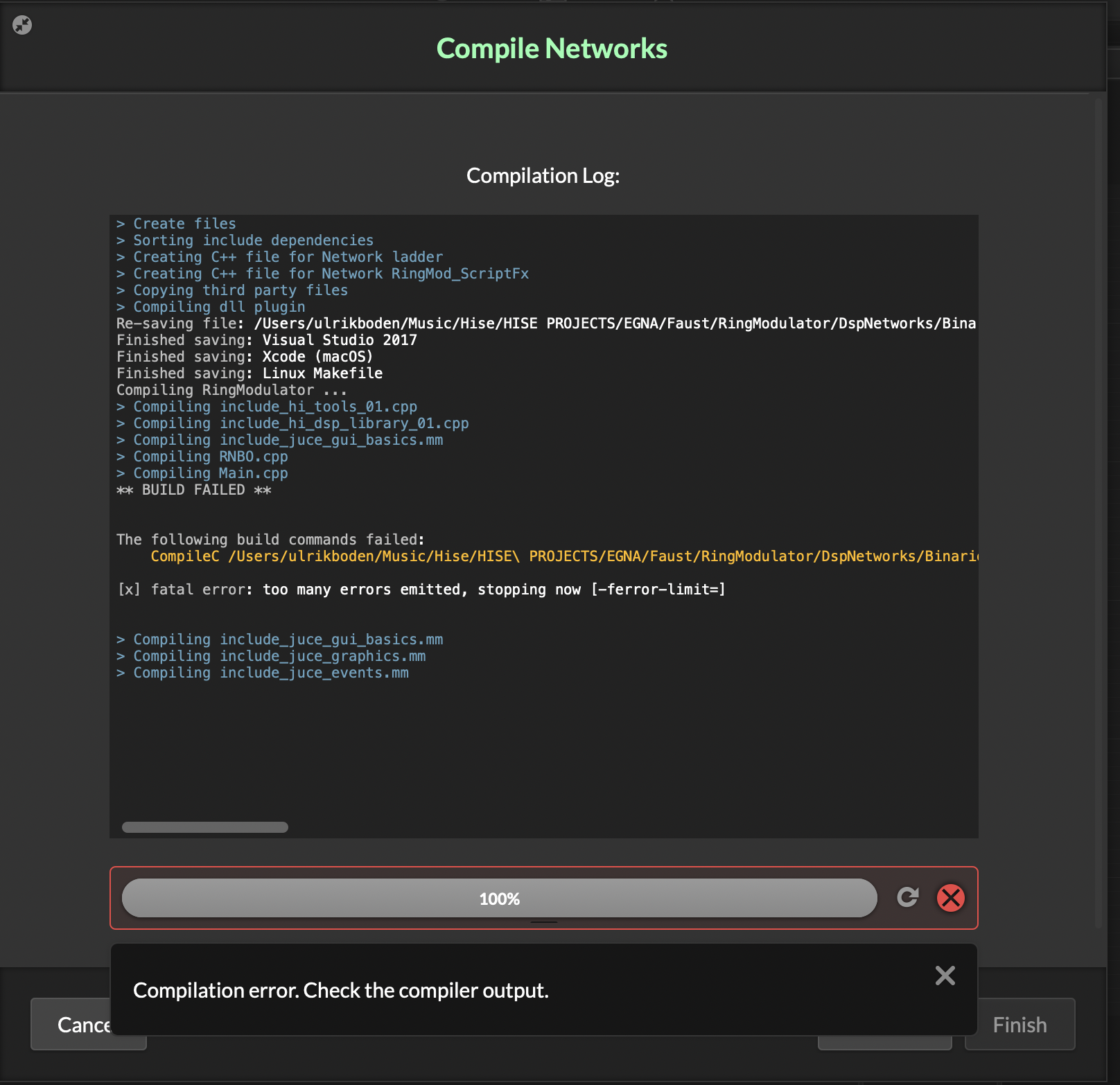
Task: Click 'Finished saving: Xcode (macOS)' line
Action: [x=245, y=357]
